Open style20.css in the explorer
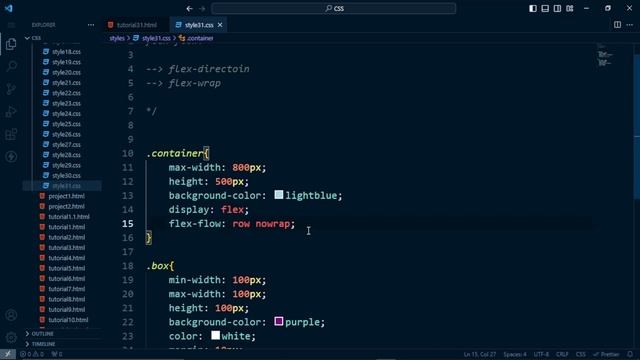Image resolution: width=640 pixels, height=360 pixels. coord(66,72)
